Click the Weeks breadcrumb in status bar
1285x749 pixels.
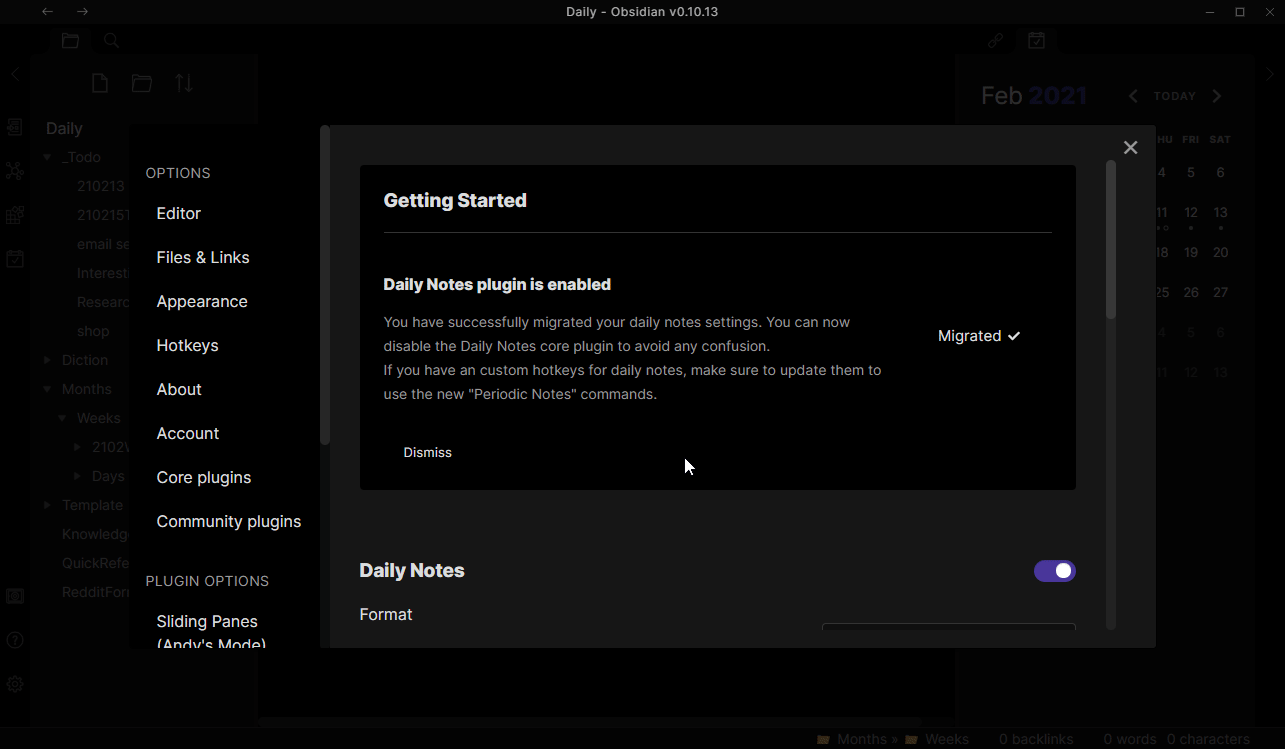point(946,739)
